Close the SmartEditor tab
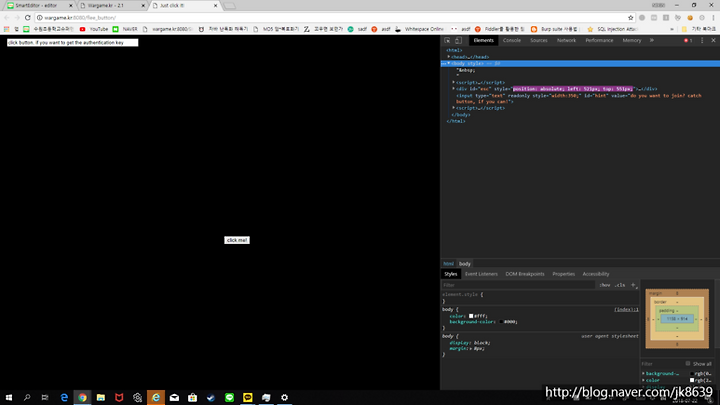The image size is (720, 405). (71, 6)
